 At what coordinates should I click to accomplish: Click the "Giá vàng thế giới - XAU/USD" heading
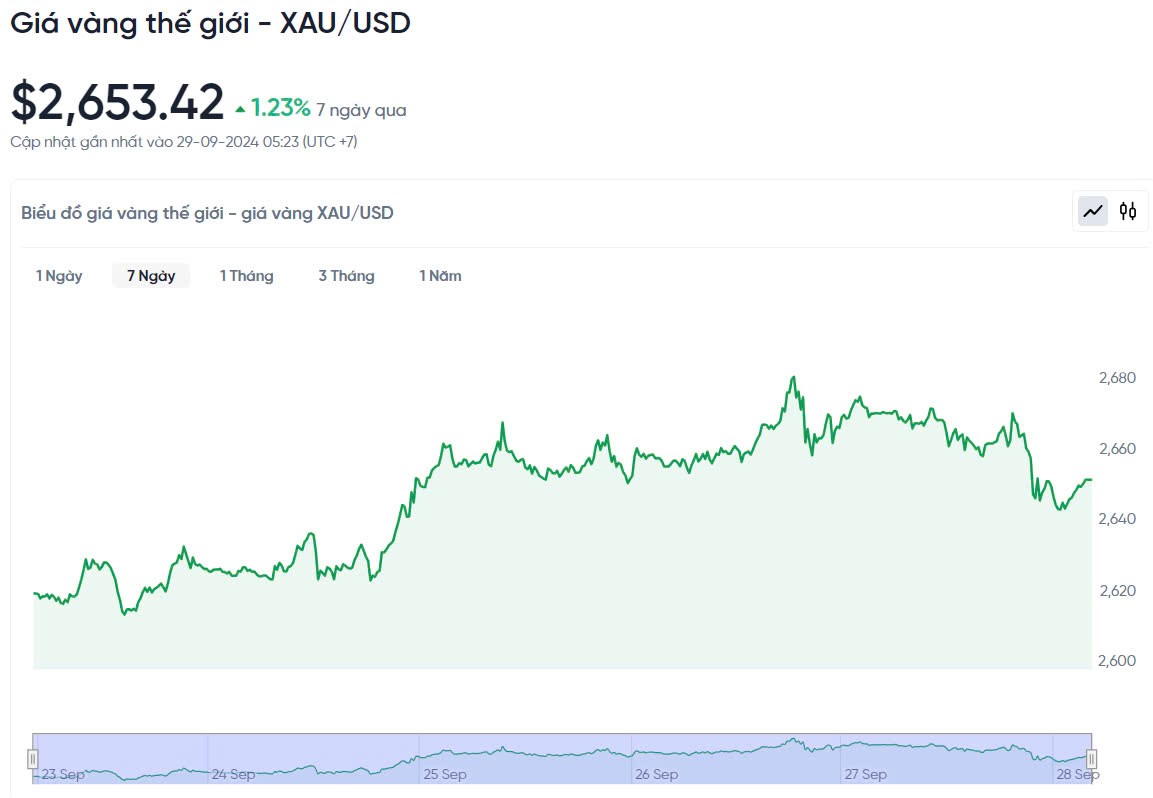pos(211,23)
